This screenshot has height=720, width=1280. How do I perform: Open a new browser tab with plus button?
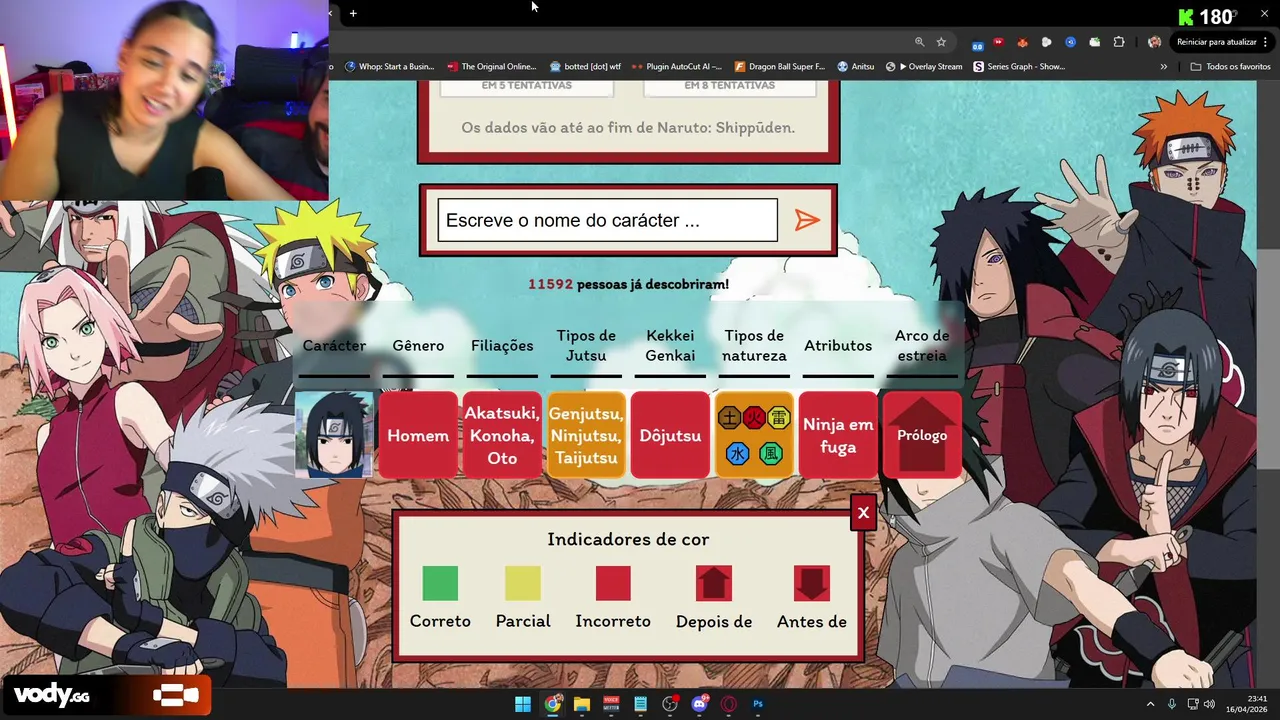[x=353, y=13]
